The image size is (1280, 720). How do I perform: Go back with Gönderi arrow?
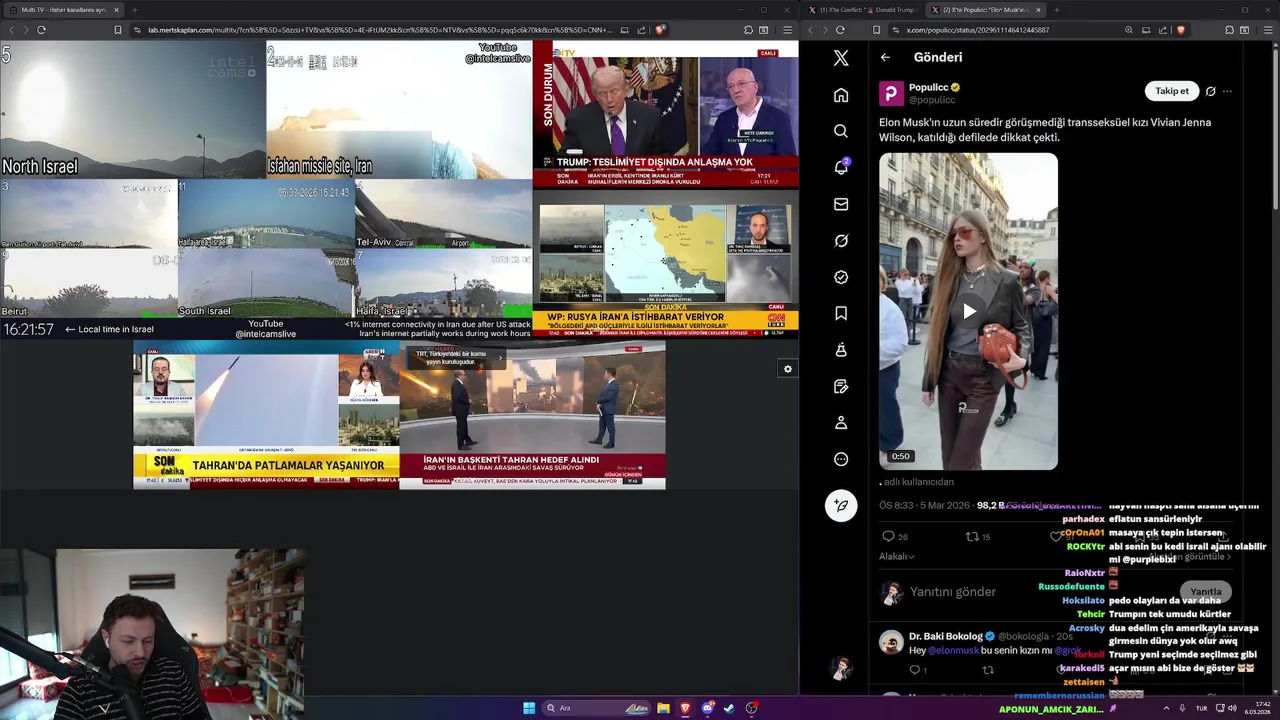(885, 57)
